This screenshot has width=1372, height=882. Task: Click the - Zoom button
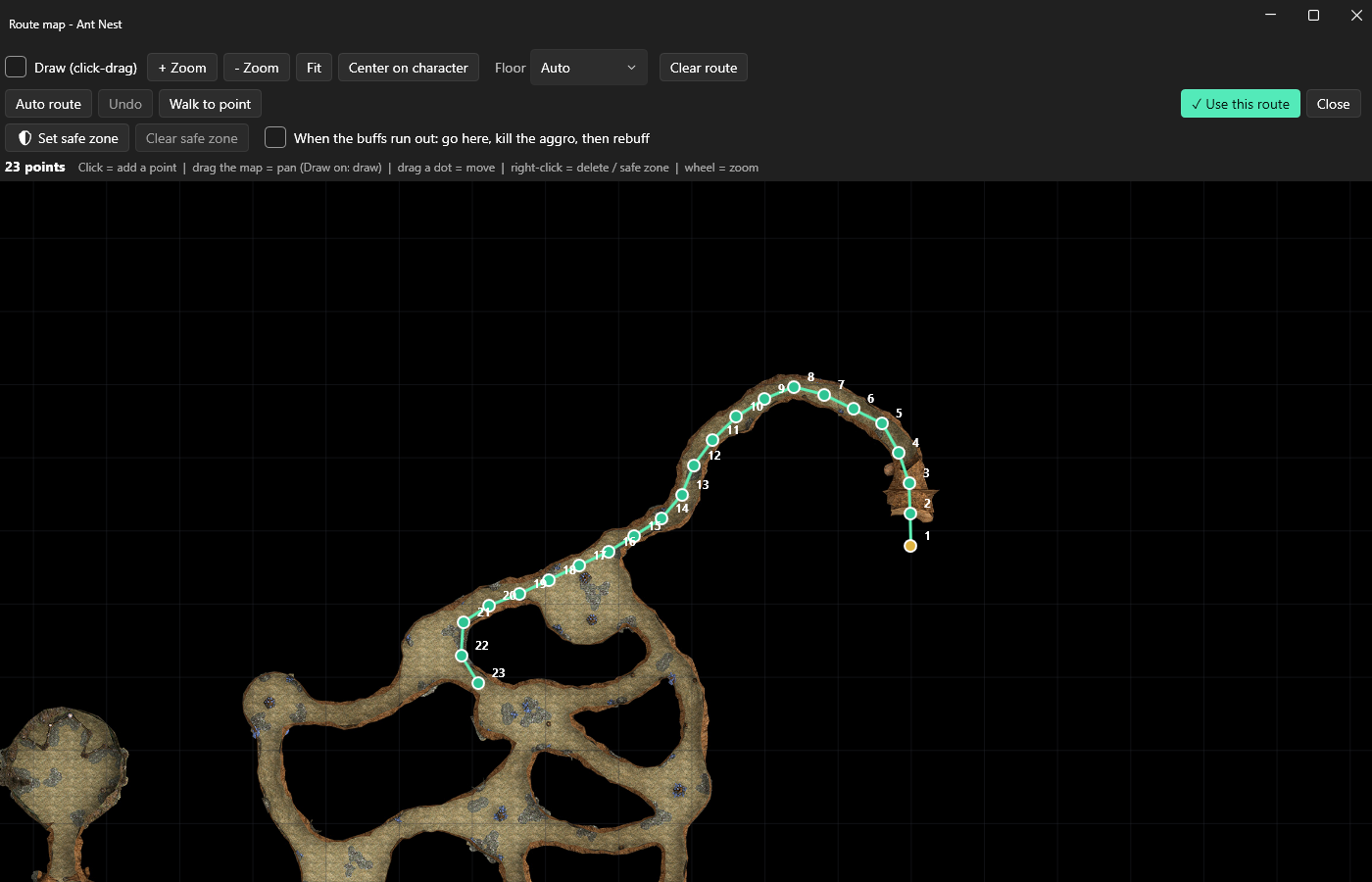(x=257, y=68)
